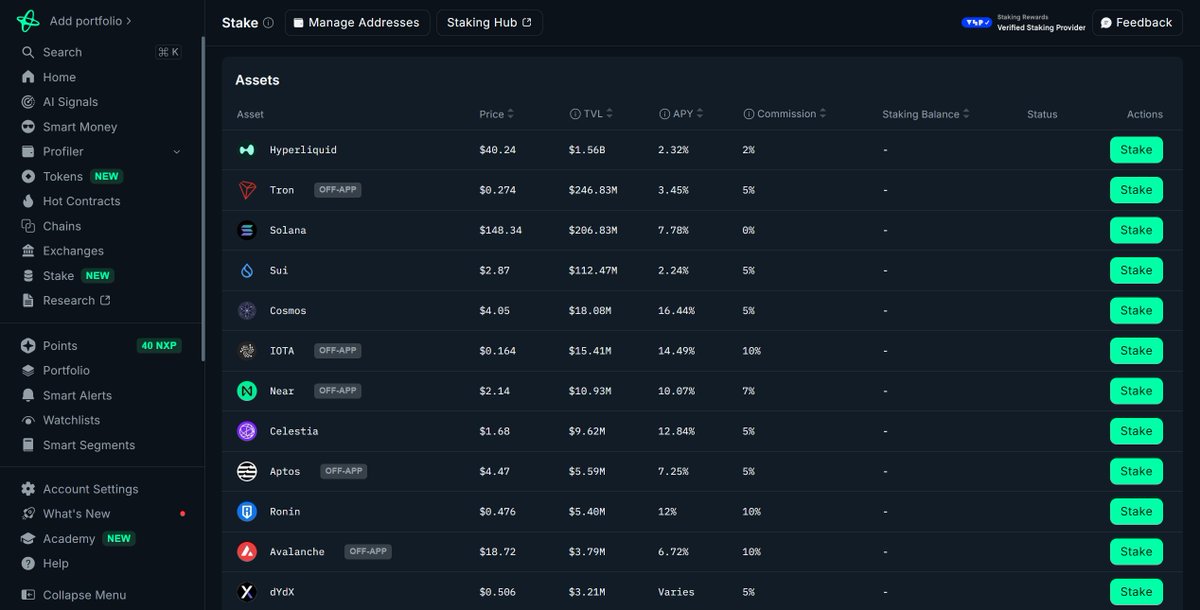
Task: Open the Account Settings gear icon
Action: click(28, 489)
